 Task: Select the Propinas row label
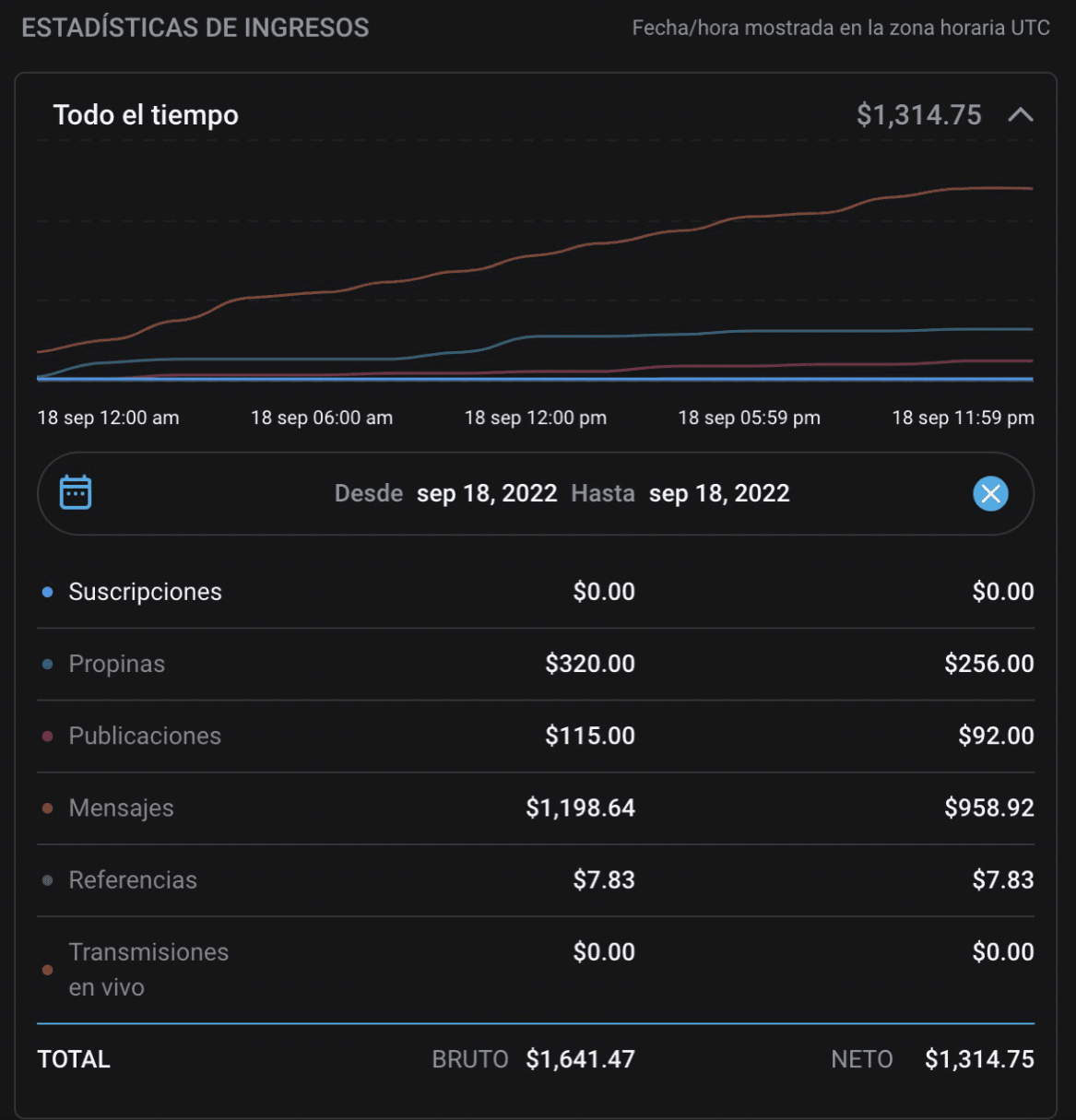click(x=116, y=664)
